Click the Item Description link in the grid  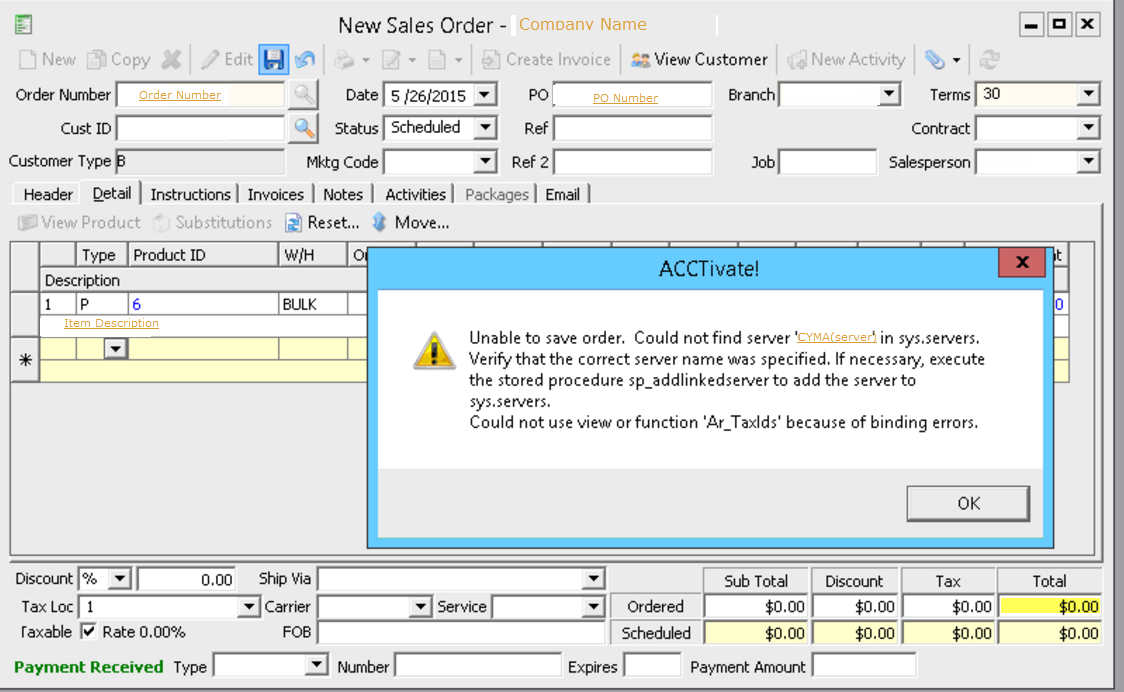point(111,323)
